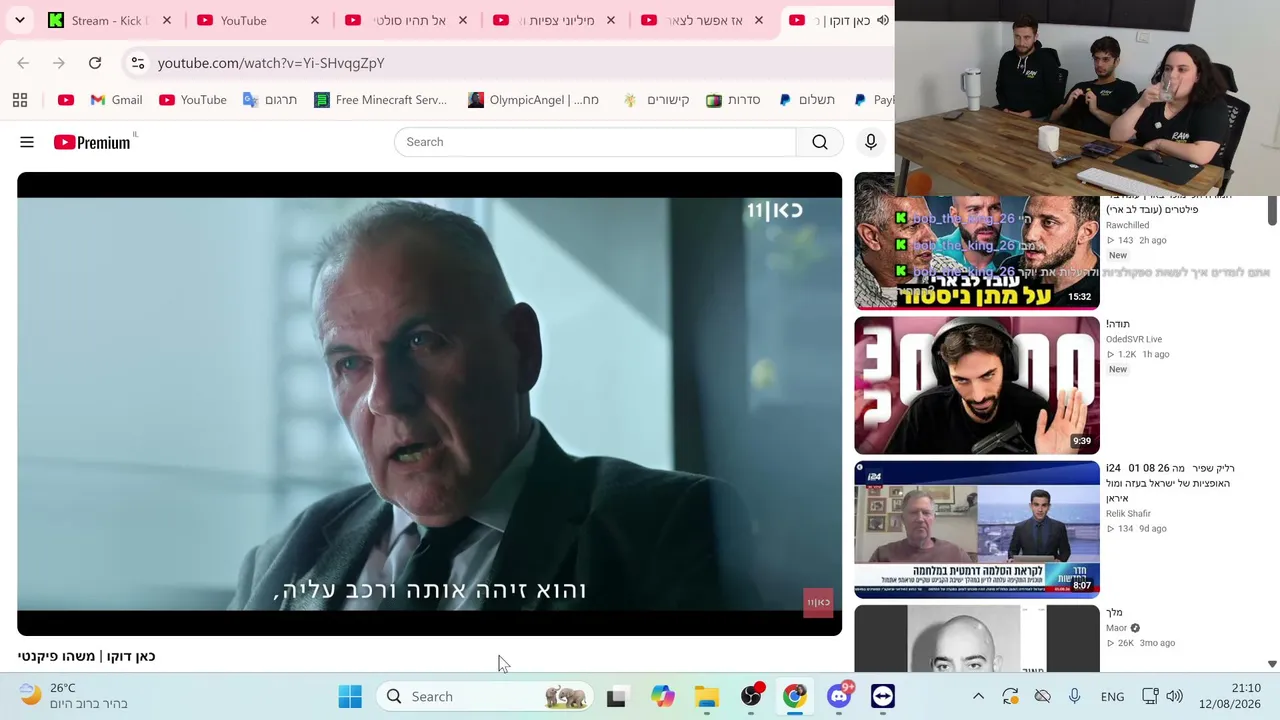Open the Free Minecraft Serv... bookmark
This screenshot has height=720, width=1280.
[x=380, y=100]
